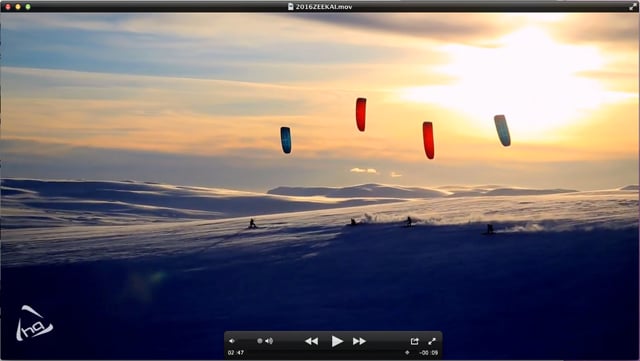
Task: Minimize the window with the yellow button
Action: (x=18, y=7)
